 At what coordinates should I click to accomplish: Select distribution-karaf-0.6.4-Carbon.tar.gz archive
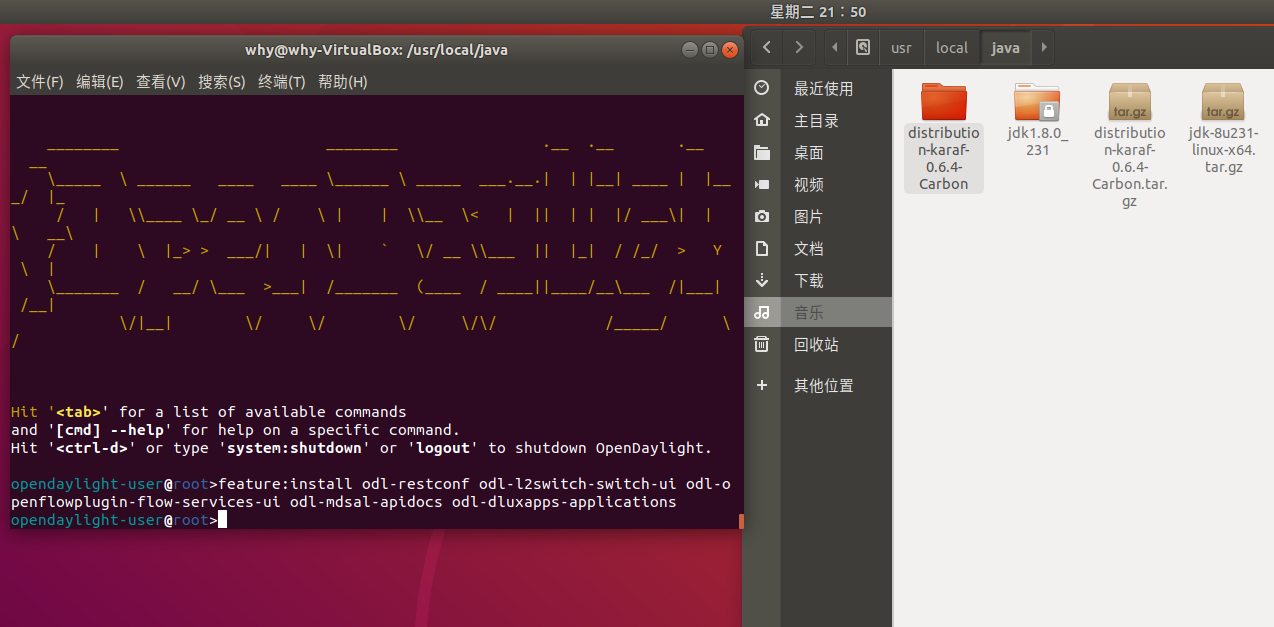pos(1130,145)
